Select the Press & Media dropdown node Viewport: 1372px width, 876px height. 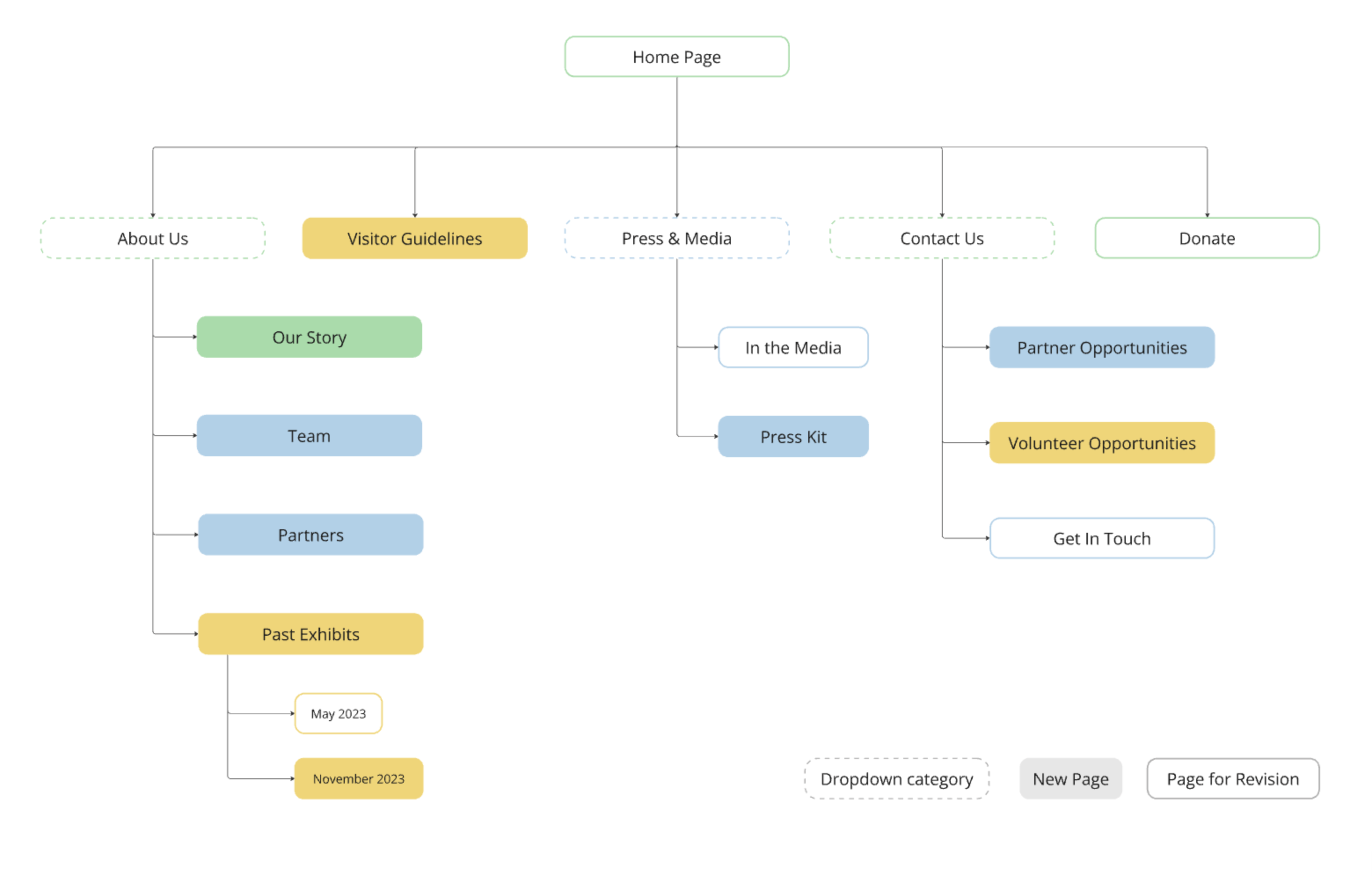[x=676, y=238]
